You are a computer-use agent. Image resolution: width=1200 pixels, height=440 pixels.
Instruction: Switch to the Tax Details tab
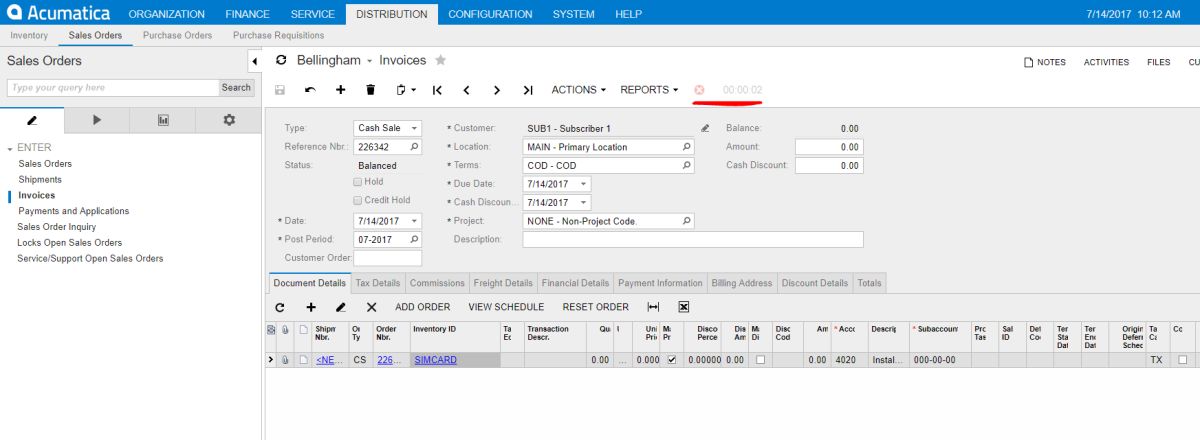point(378,283)
